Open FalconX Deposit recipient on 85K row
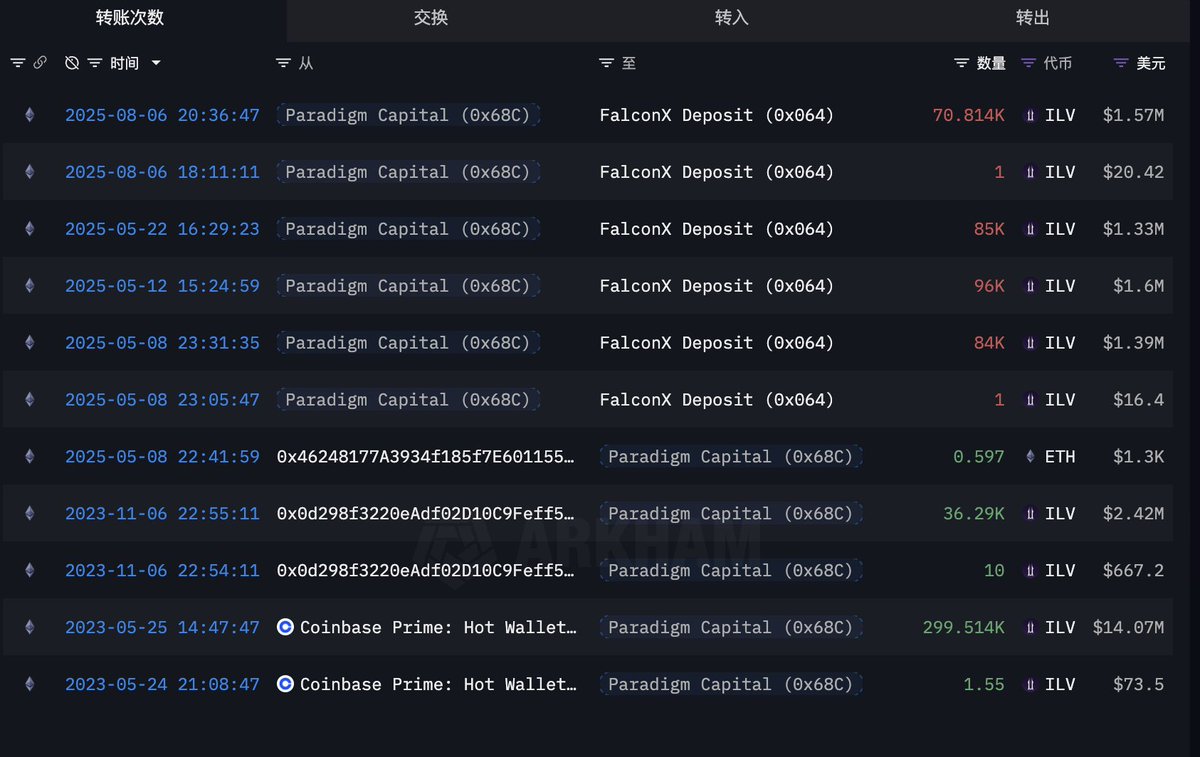This screenshot has width=1200, height=757. pos(717,229)
